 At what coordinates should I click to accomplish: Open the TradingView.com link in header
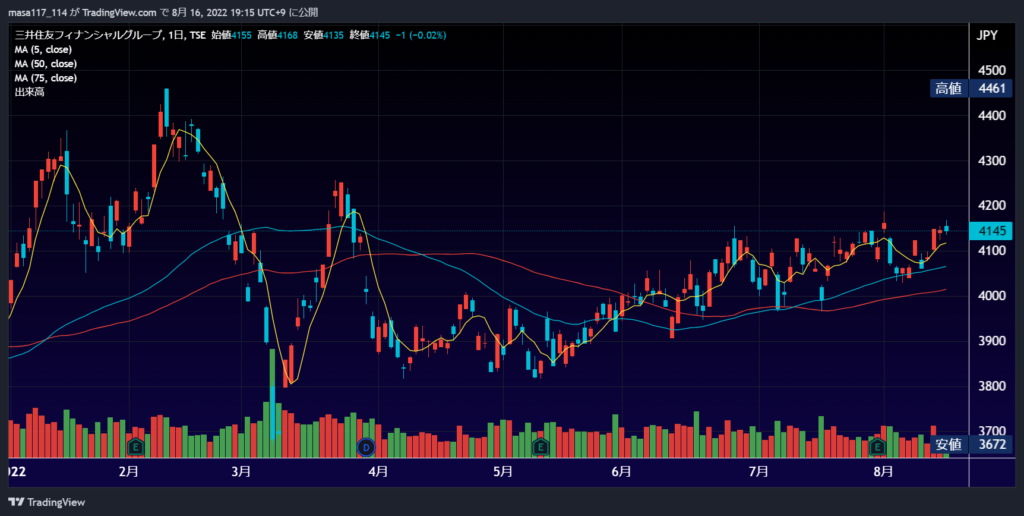click(x=120, y=12)
